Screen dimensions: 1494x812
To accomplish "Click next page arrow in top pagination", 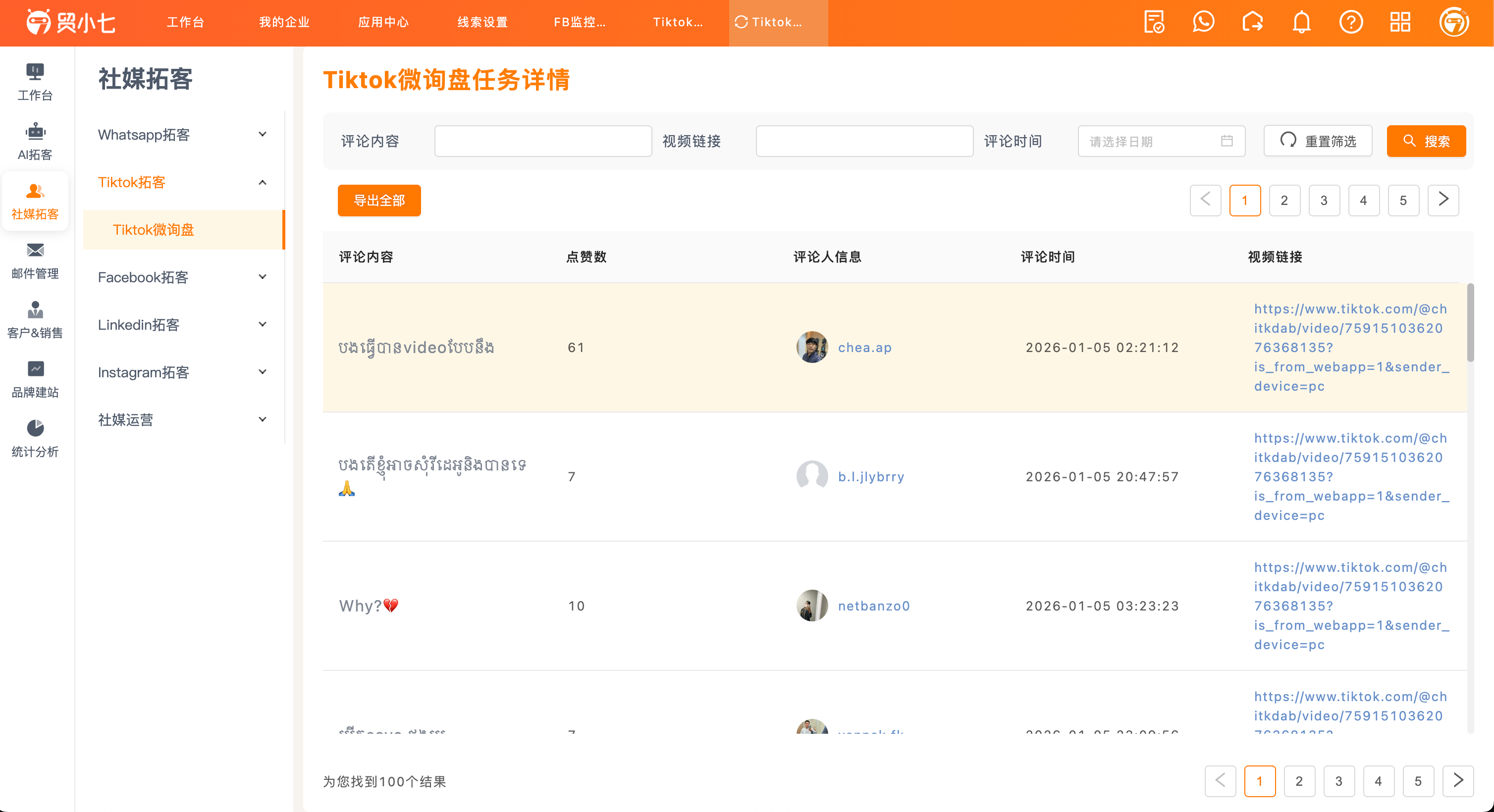I will [1443, 201].
